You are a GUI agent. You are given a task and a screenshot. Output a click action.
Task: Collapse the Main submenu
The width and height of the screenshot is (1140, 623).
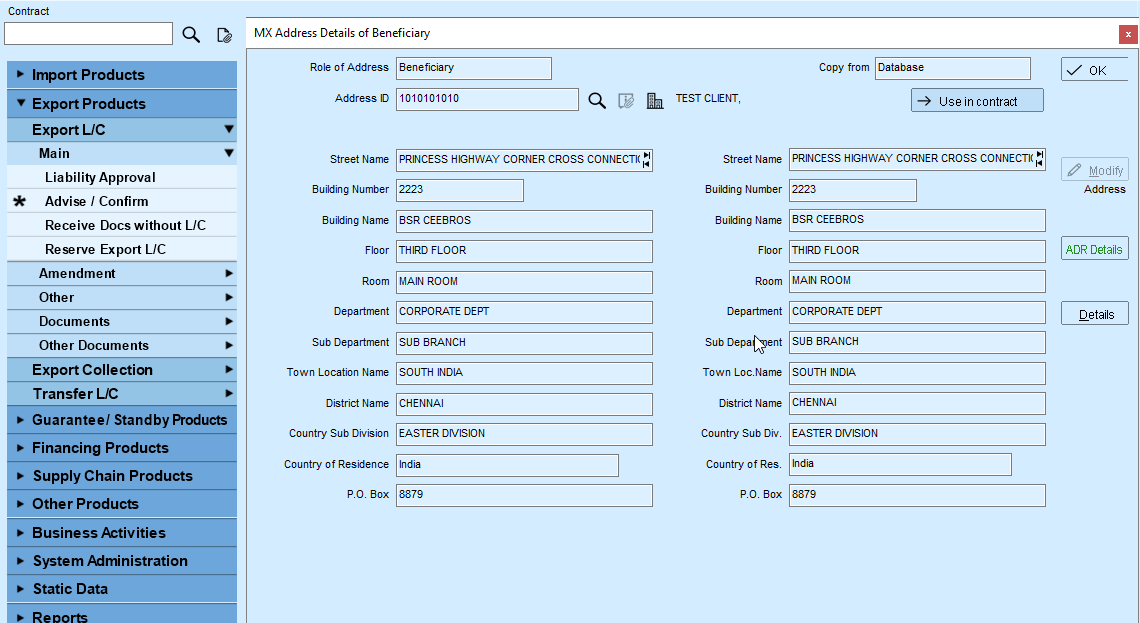[x=122, y=153]
